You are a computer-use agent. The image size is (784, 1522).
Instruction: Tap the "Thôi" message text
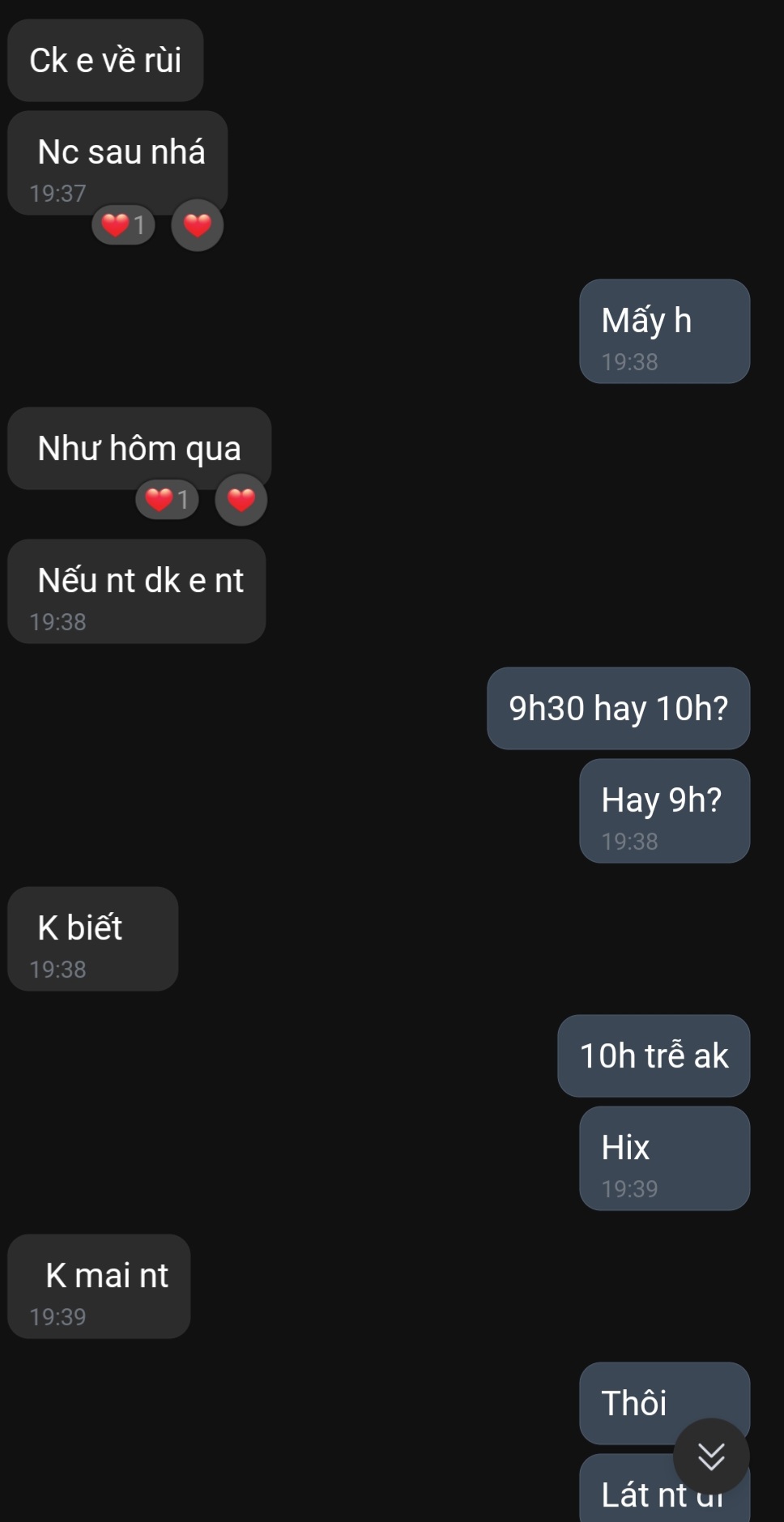tap(633, 1403)
